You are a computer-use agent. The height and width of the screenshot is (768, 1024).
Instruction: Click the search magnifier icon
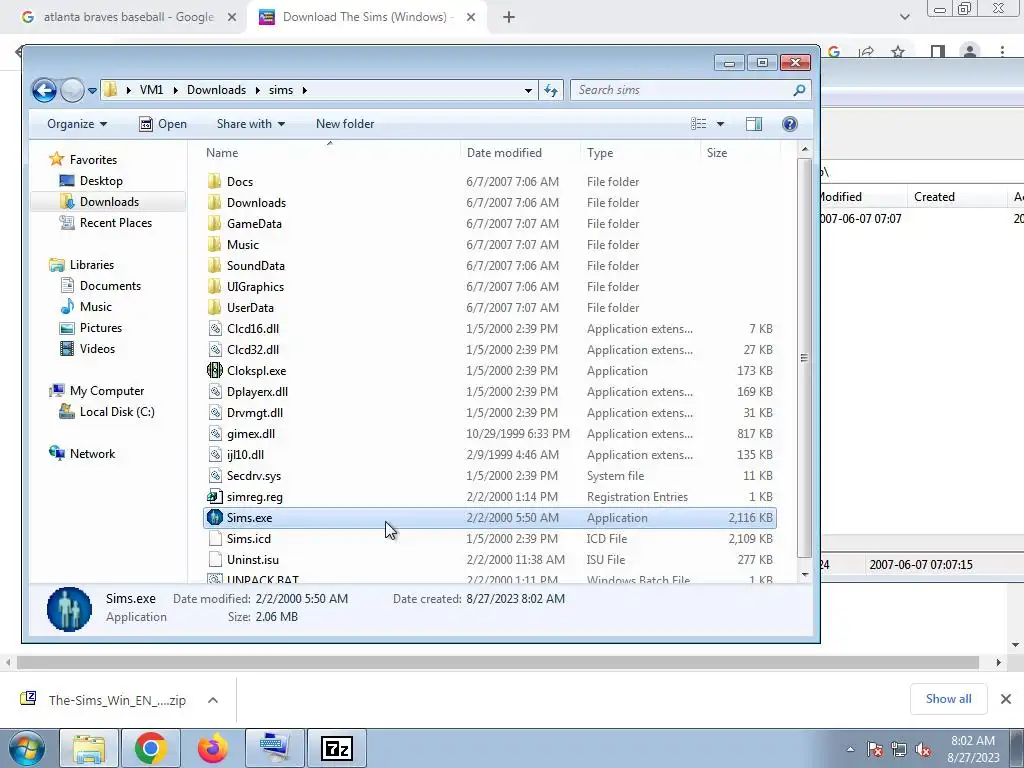point(799,90)
